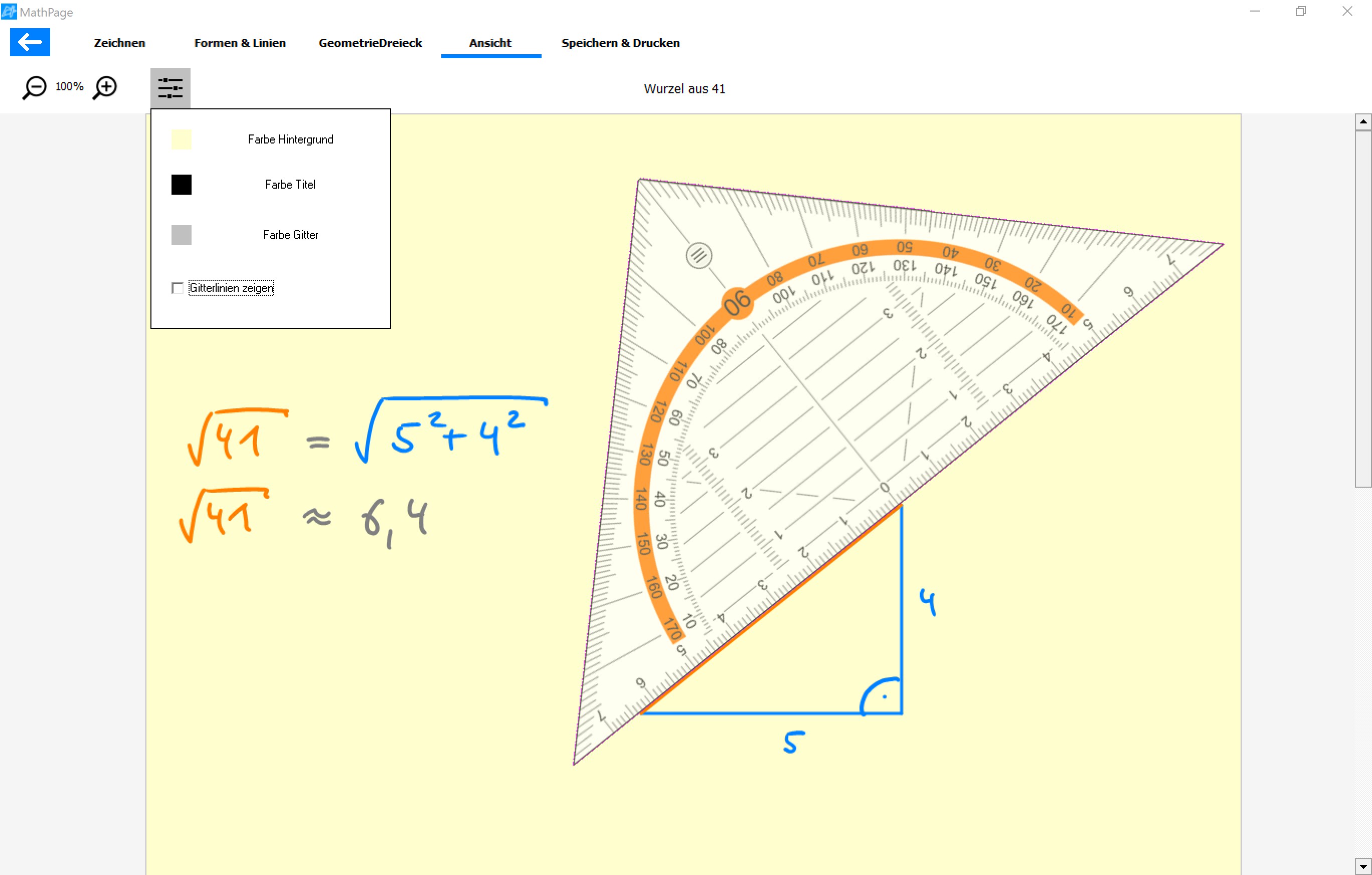
Task: Select the Ansicht tab
Action: pos(490,43)
